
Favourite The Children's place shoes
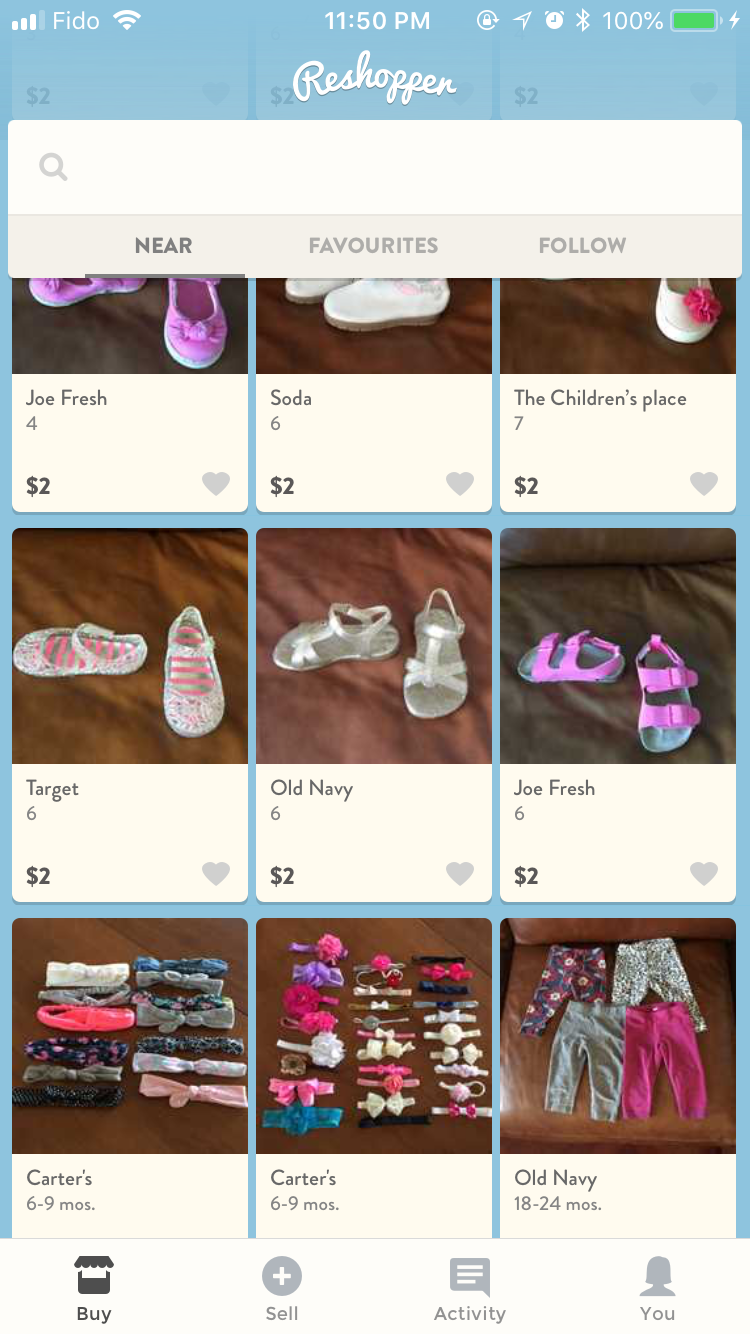[x=704, y=484]
